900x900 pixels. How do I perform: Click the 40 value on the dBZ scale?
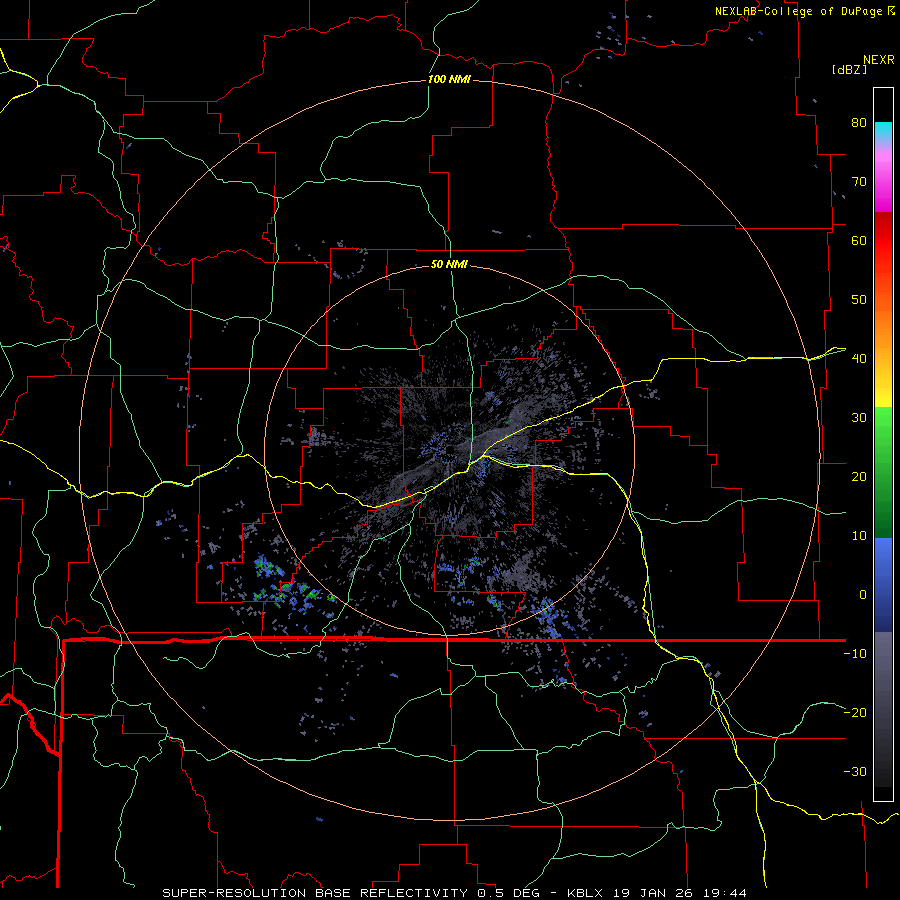click(x=859, y=358)
